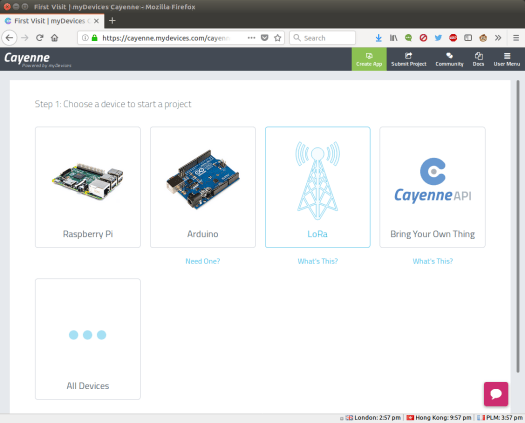Click the address bar URL
Image resolution: width=525 pixels, height=423 pixels.
(166, 38)
